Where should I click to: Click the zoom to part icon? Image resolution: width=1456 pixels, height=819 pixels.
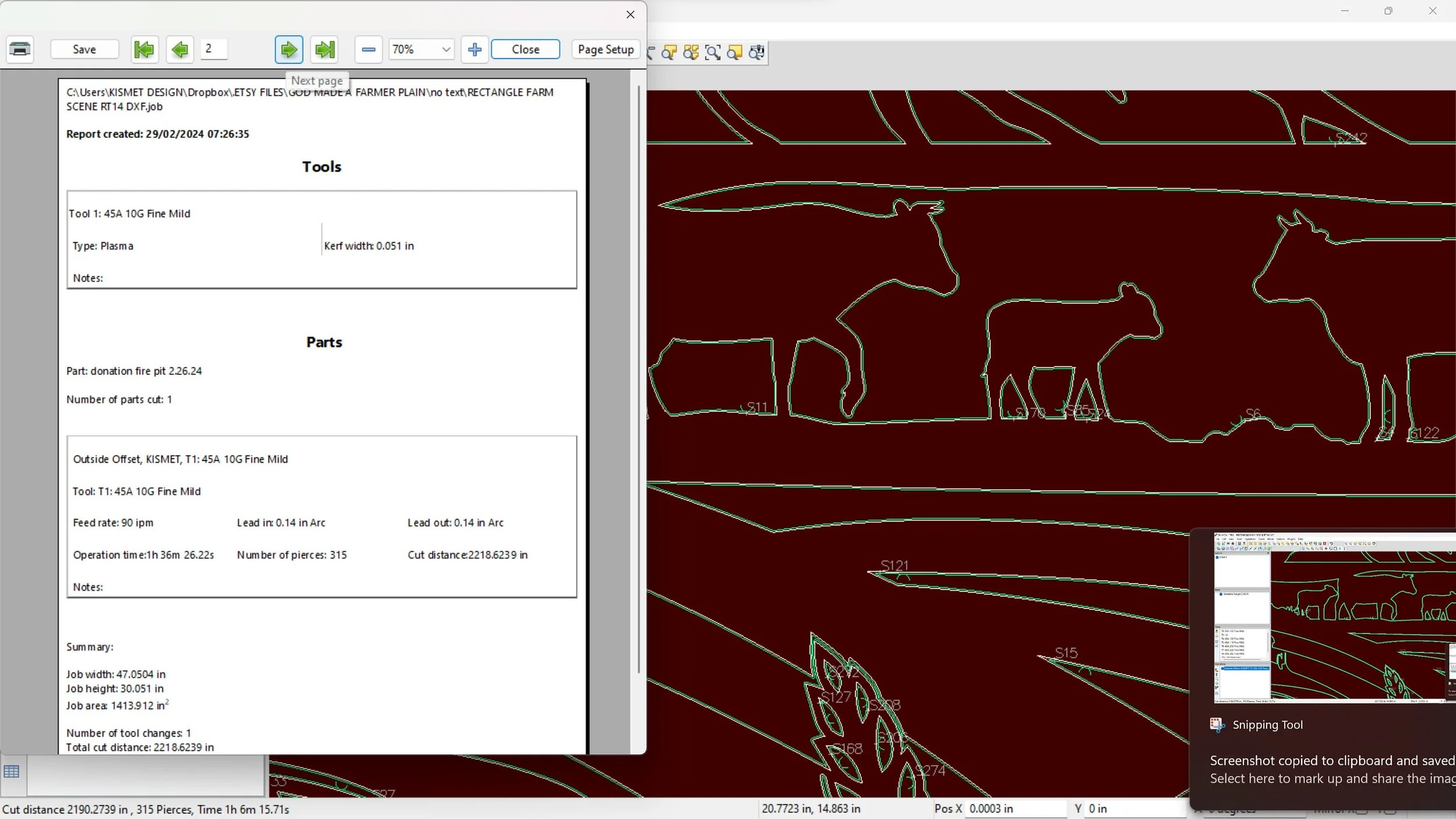669,53
